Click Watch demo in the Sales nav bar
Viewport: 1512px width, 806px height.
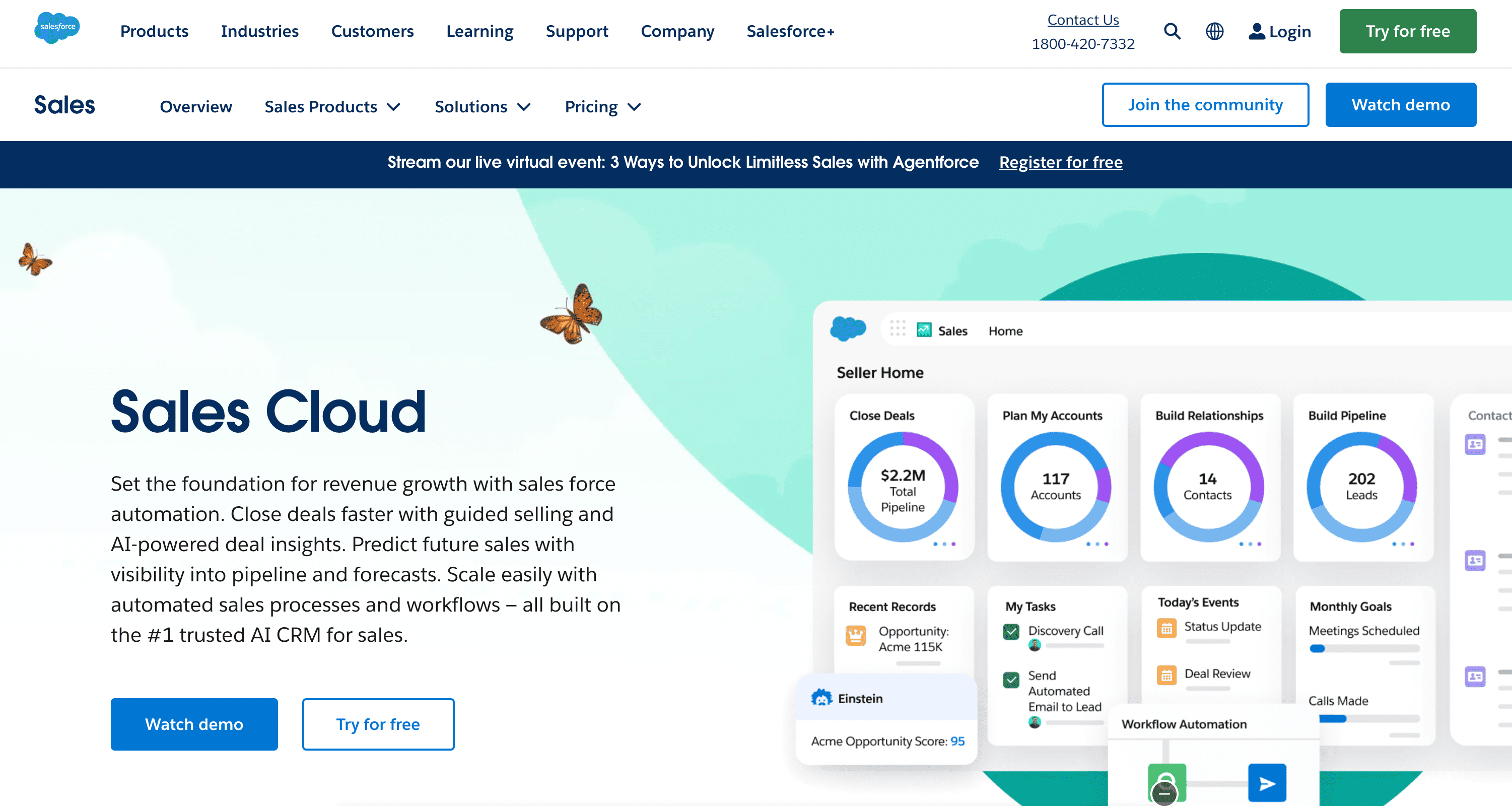(x=1401, y=104)
